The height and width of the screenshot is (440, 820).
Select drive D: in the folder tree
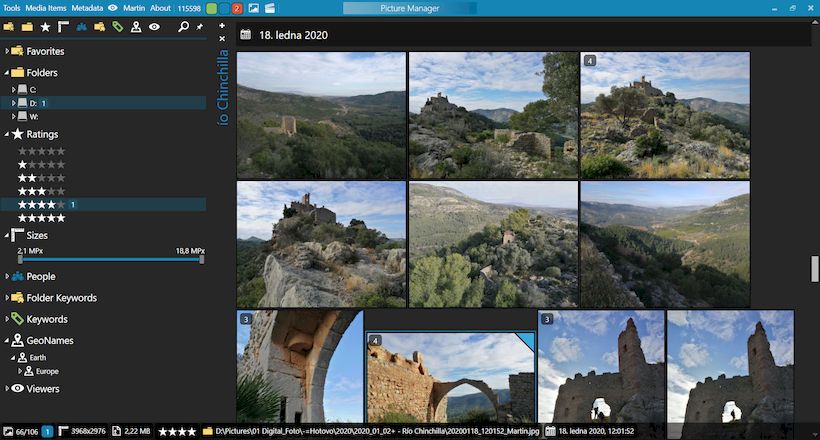(x=103, y=103)
